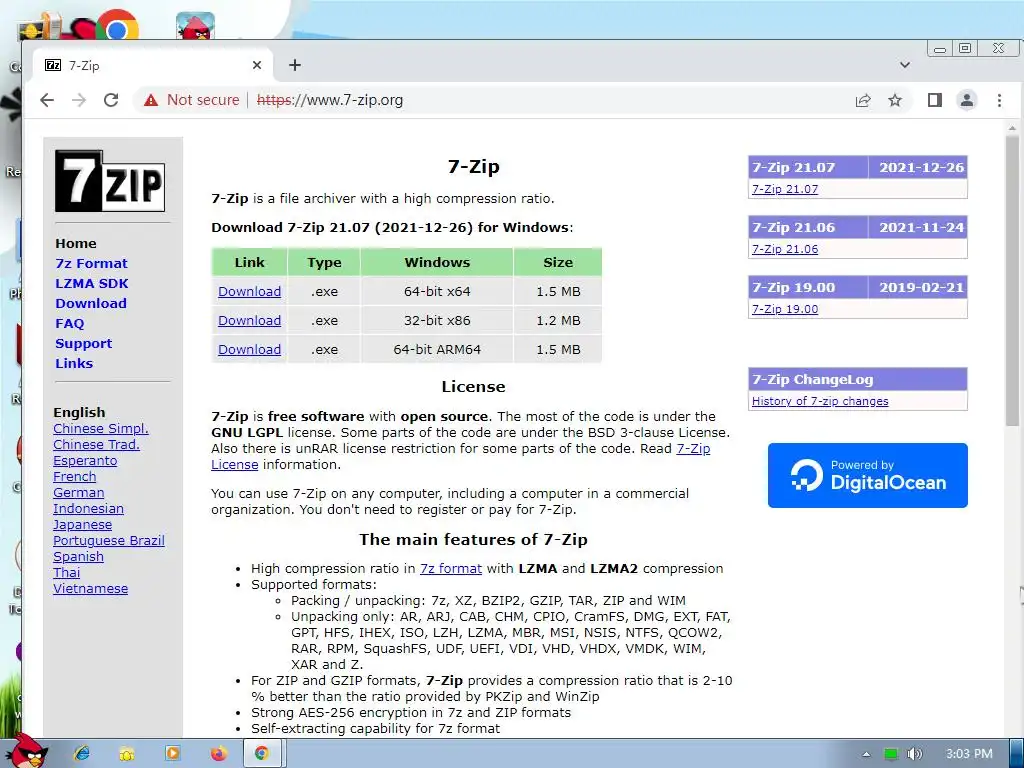Click the DigitalOcean banner
The height and width of the screenshot is (768, 1024).
point(867,475)
